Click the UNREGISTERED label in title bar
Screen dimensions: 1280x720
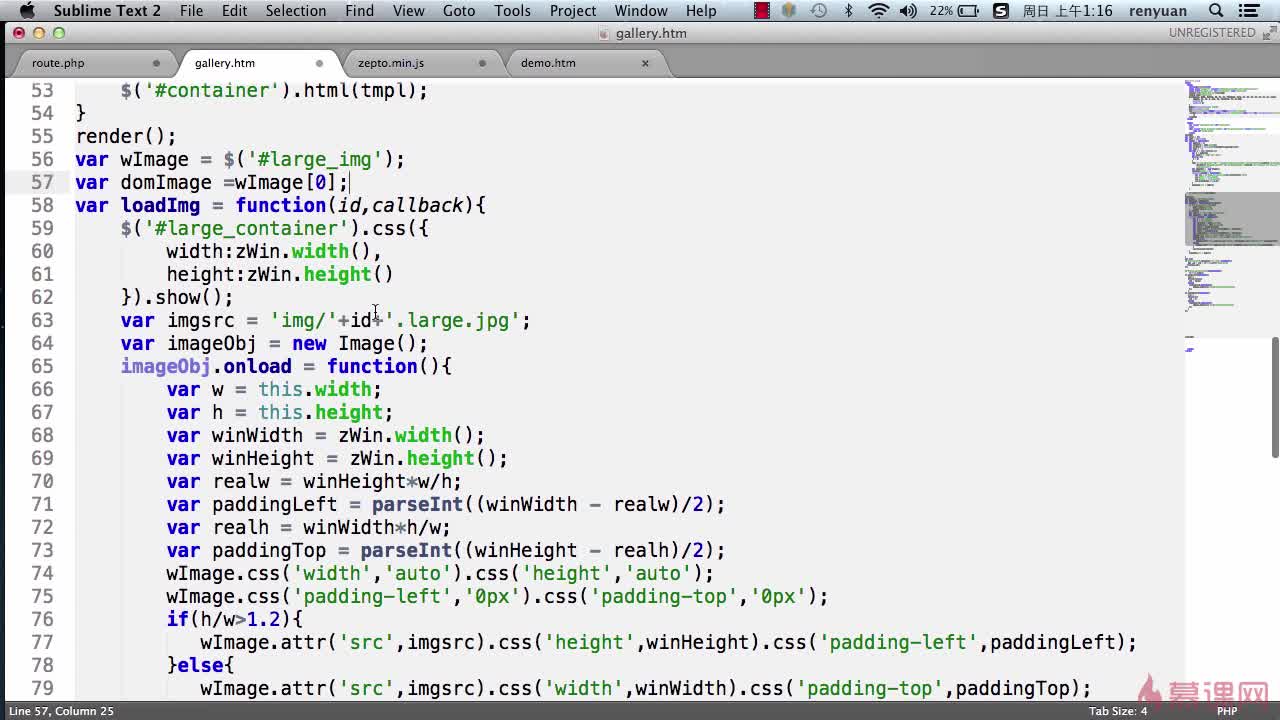point(1212,33)
